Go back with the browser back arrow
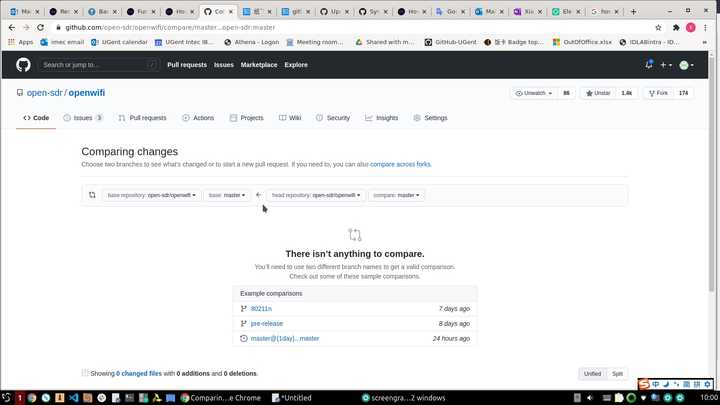 click(x=12, y=28)
